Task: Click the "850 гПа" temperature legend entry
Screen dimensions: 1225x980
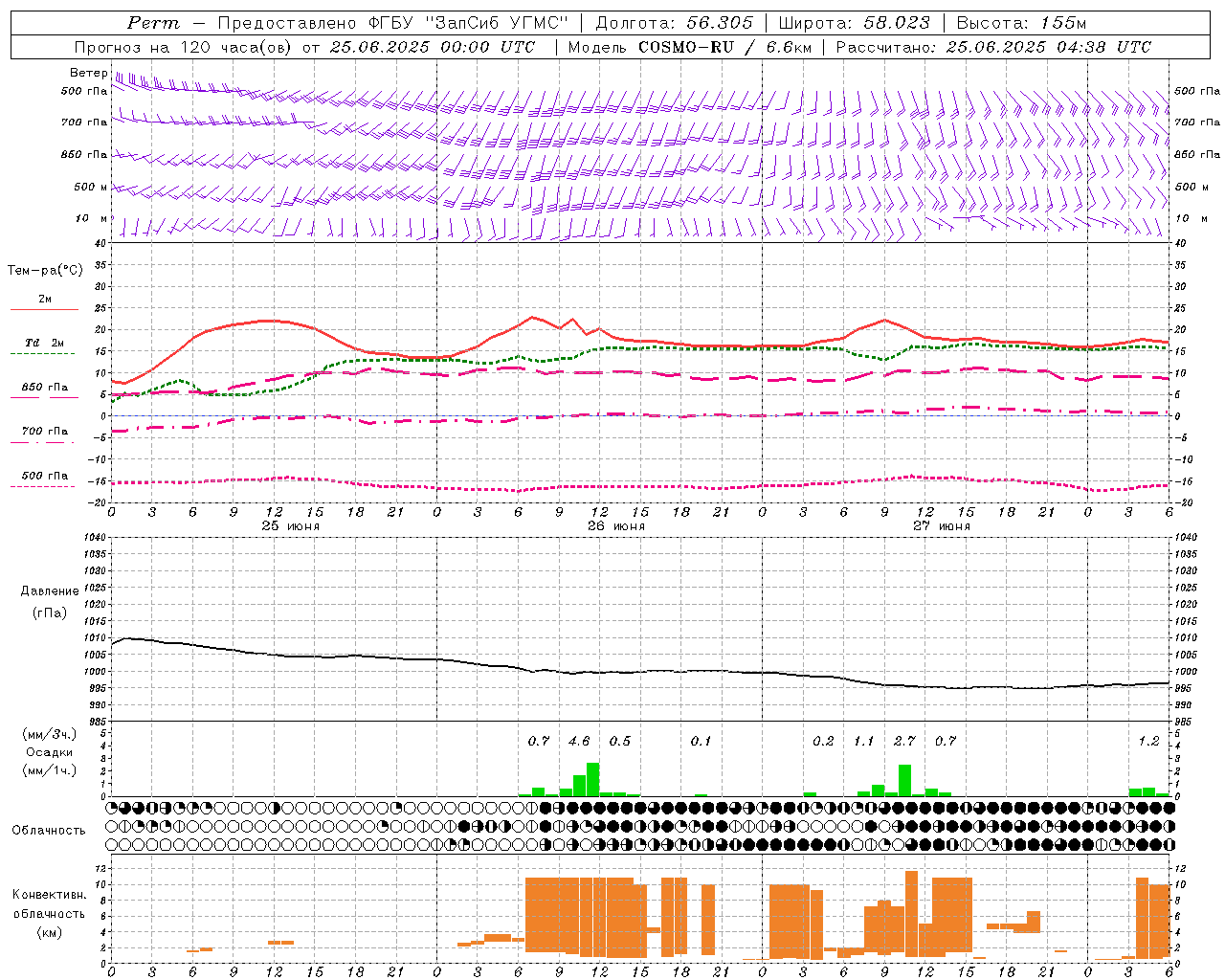Action: 45,388
